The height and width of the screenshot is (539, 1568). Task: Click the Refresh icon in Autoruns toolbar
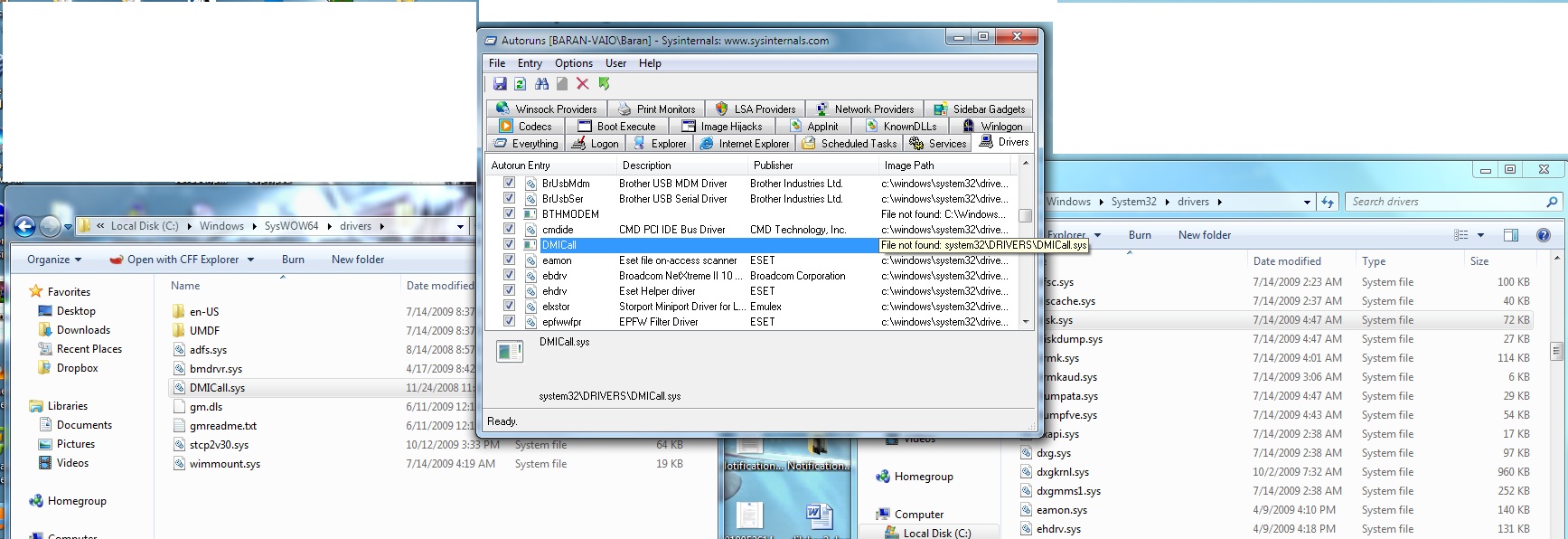[521, 84]
